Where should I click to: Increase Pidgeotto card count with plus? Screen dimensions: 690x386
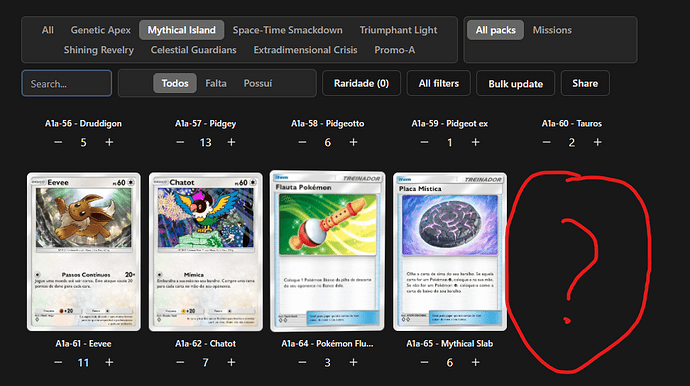353,142
